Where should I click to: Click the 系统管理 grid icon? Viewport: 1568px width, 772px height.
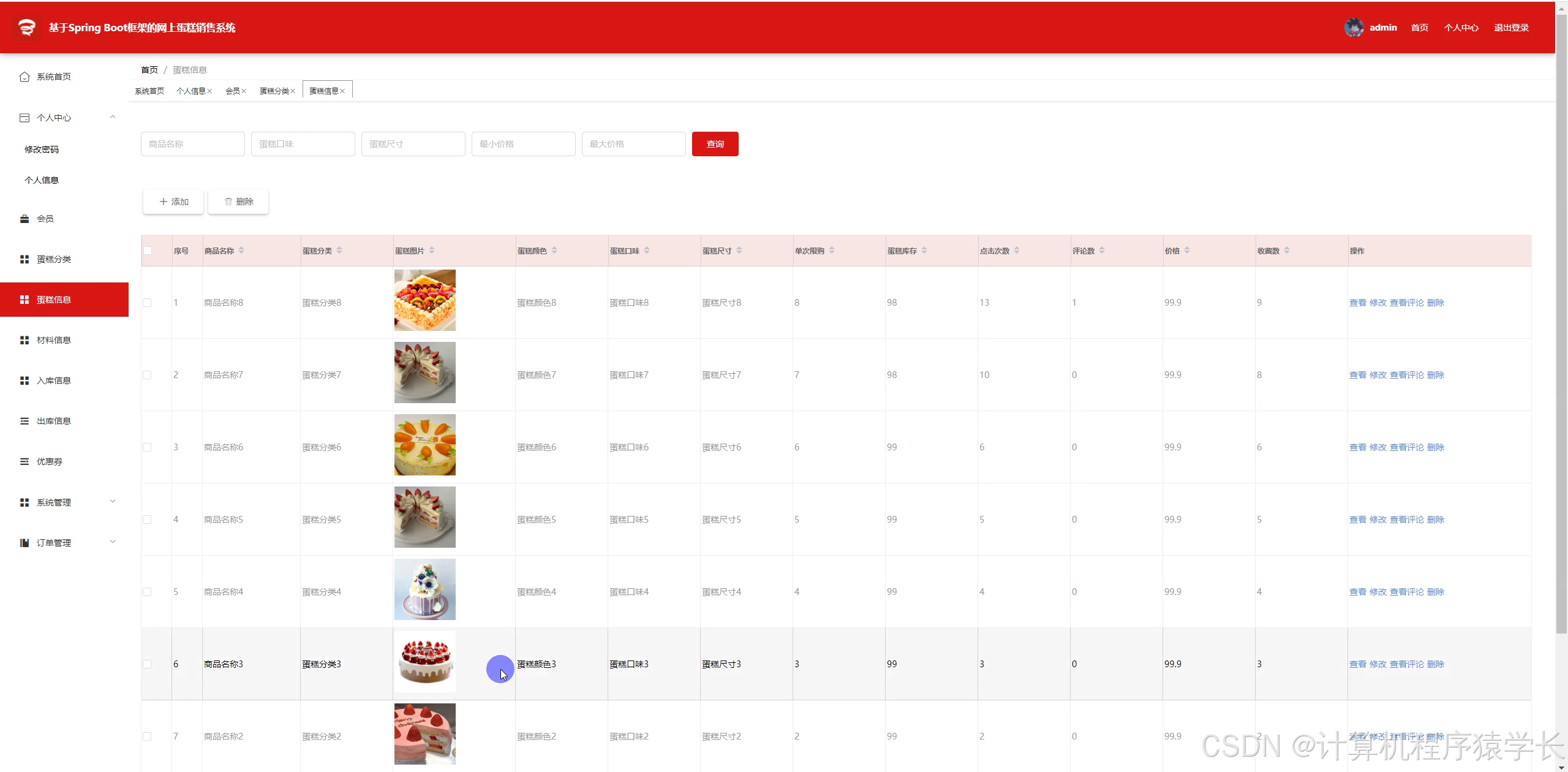(x=24, y=502)
